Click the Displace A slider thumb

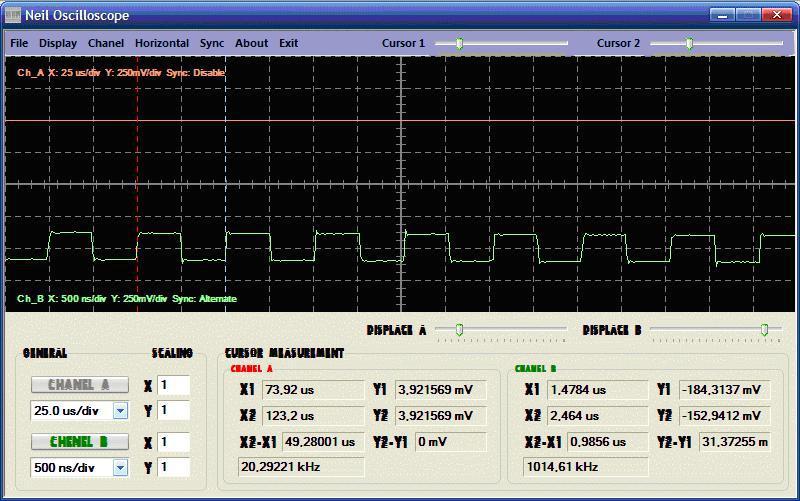pyautogui.click(x=459, y=330)
